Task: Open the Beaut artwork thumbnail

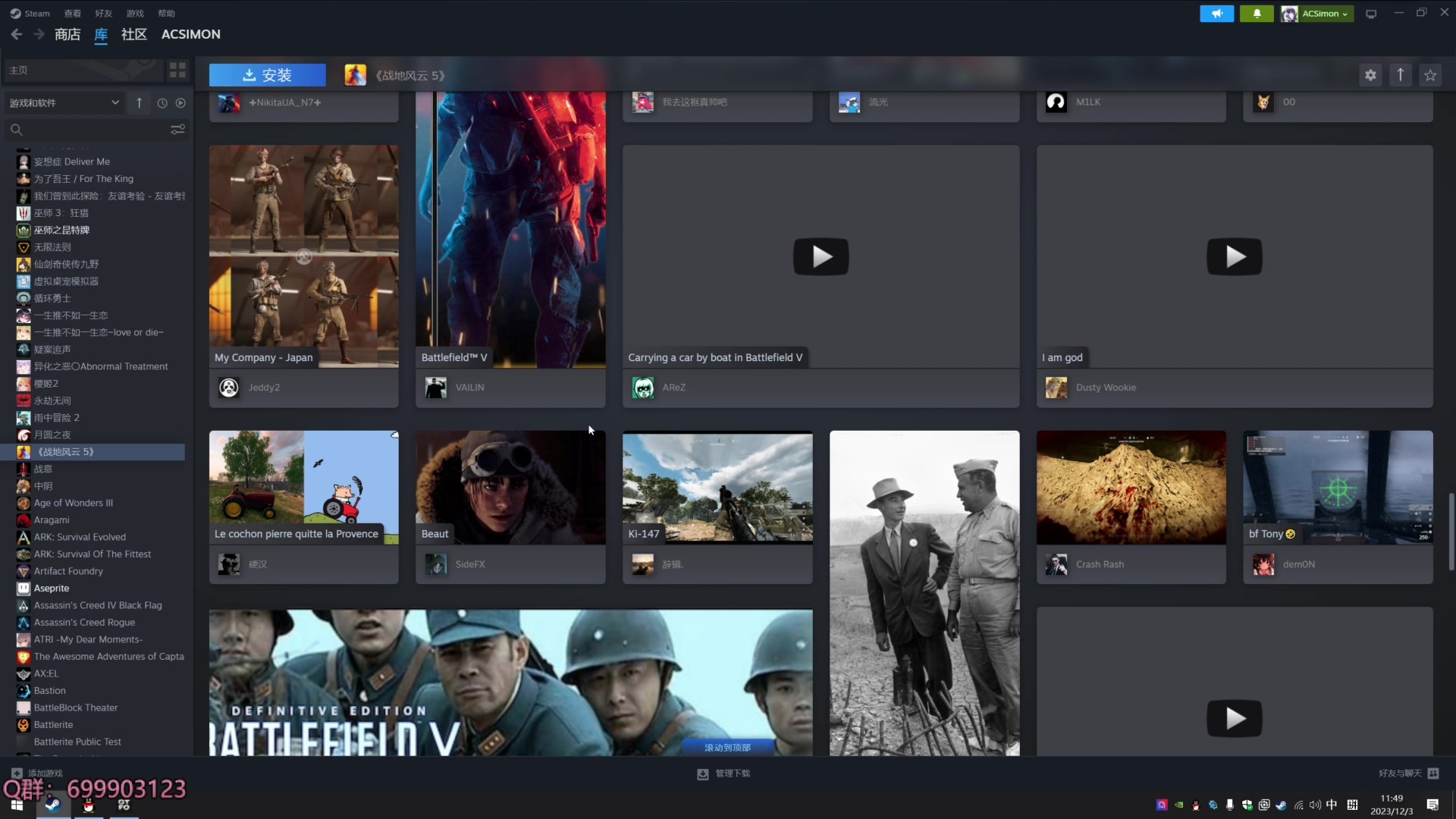Action: pos(510,488)
